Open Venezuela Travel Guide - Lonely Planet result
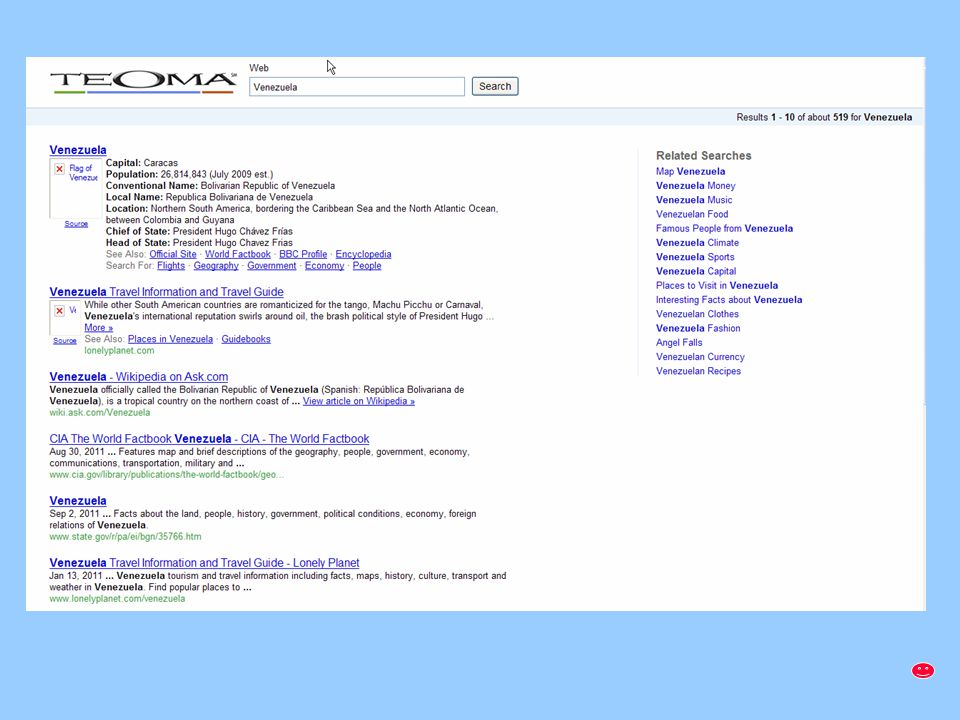Screen dimensions: 960x720 click(204, 563)
